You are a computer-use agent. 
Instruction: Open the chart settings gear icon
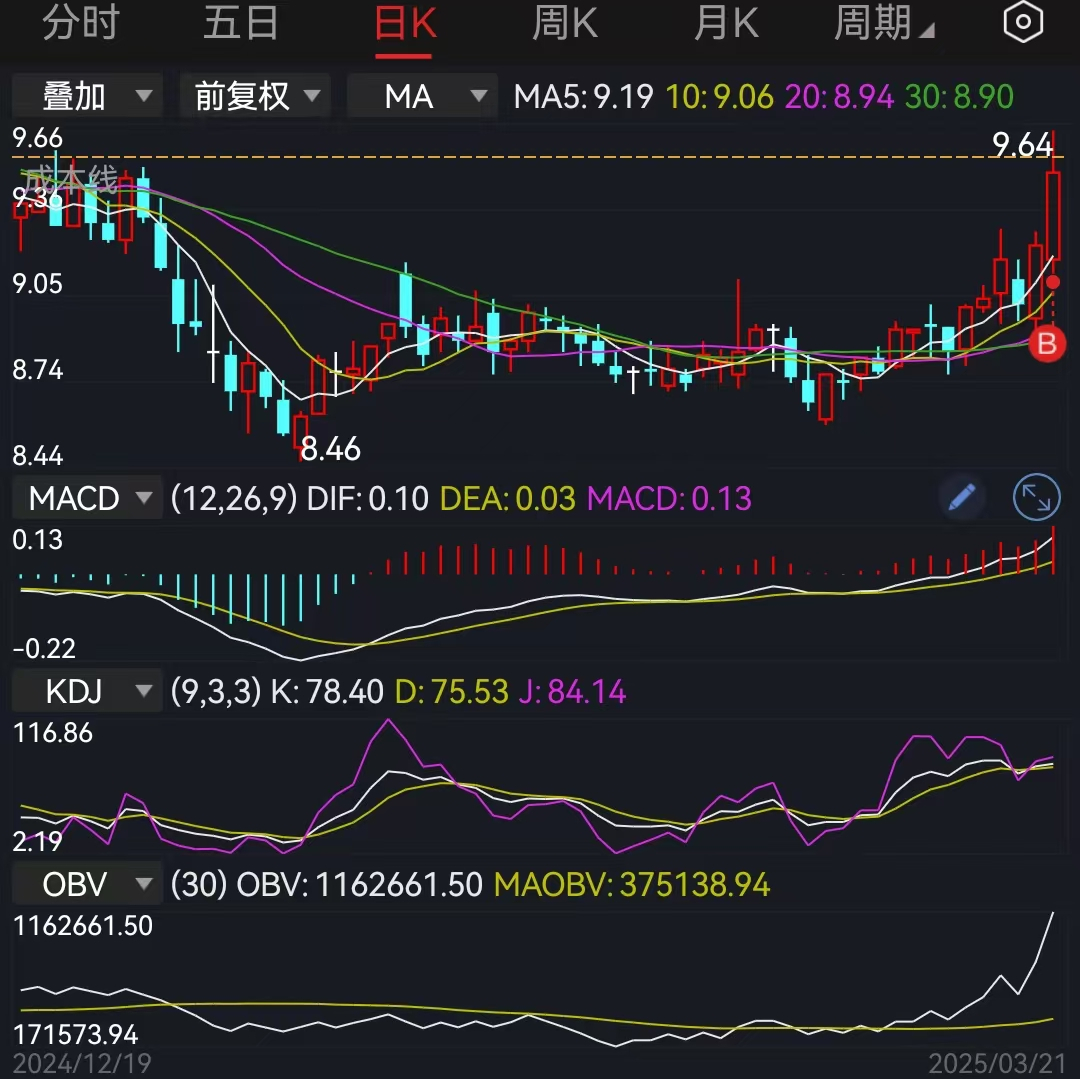(x=1023, y=22)
